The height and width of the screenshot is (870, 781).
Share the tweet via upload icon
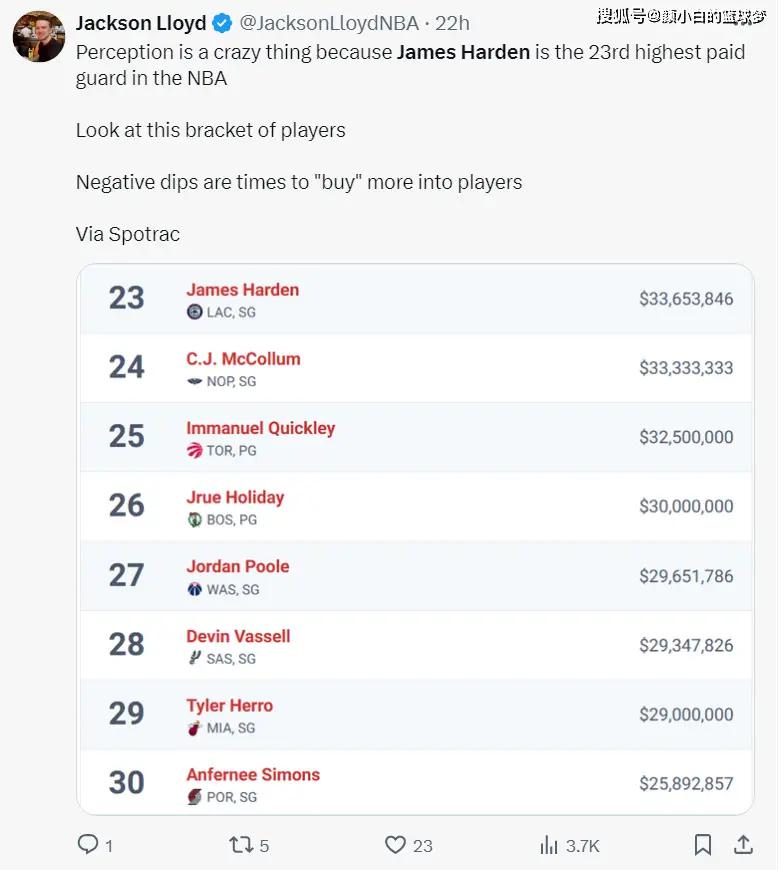[743, 844]
